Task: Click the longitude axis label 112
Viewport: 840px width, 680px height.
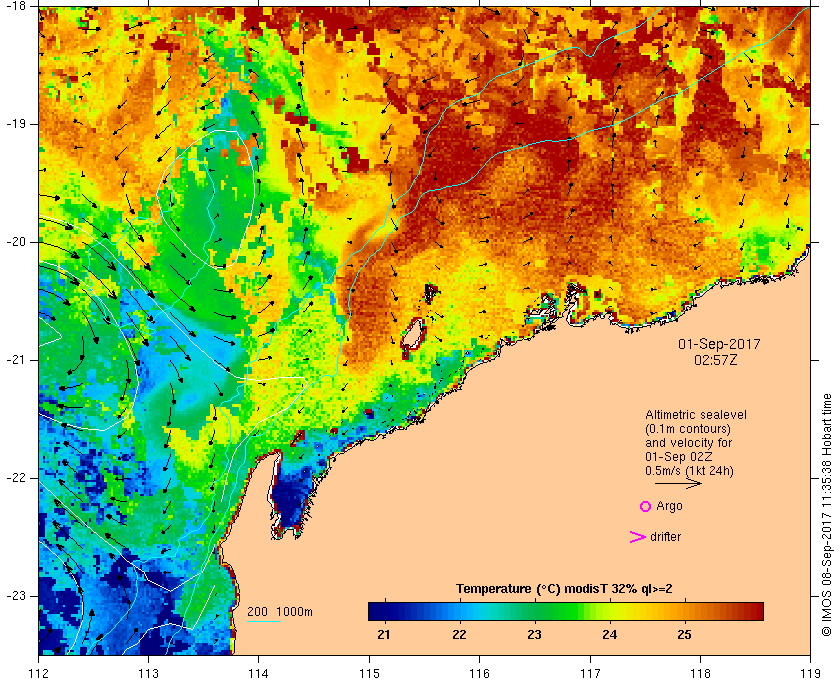Action: point(39,672)
